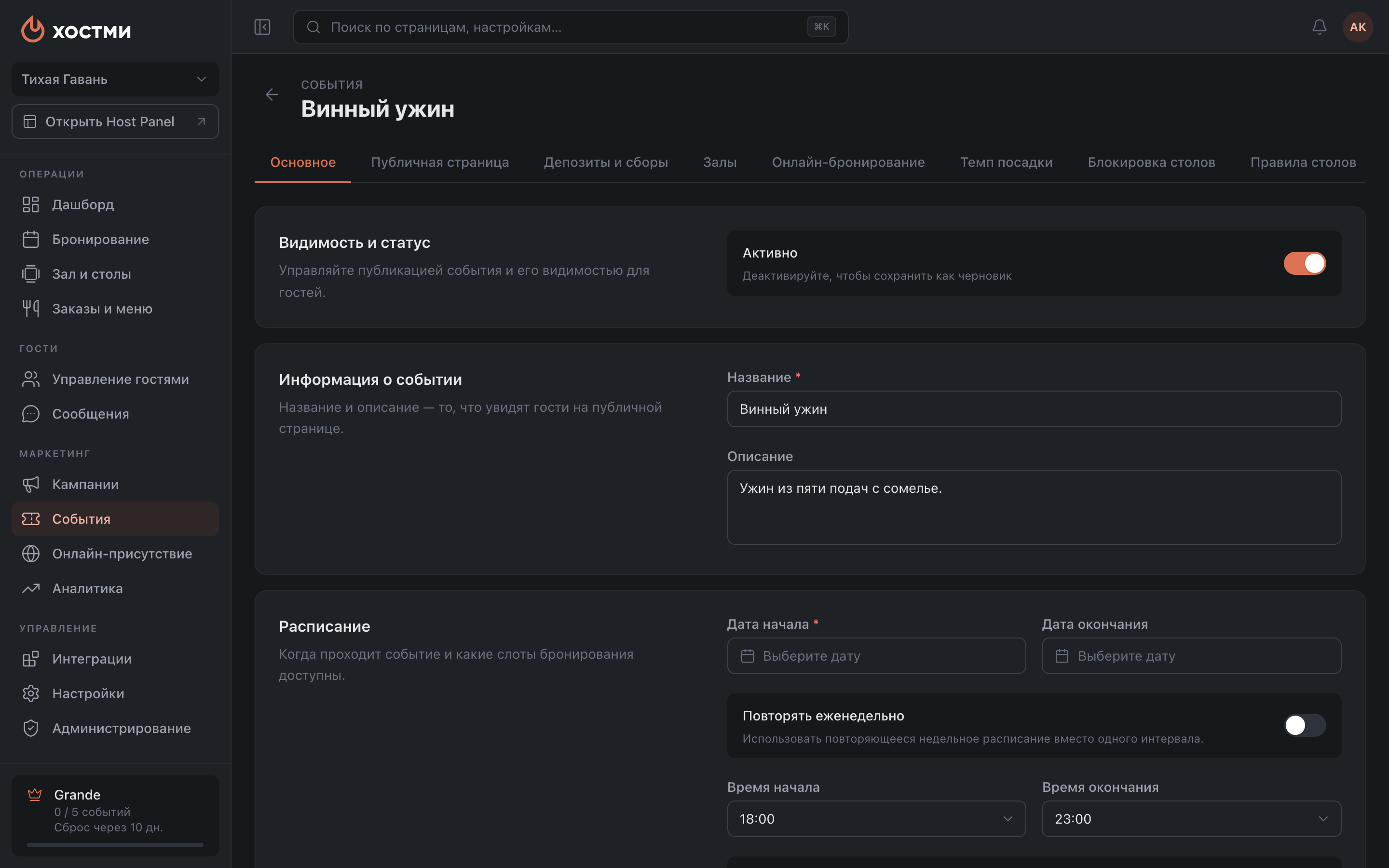Focus the page search field
Viewport: 1389px width, 868px height.
tap(571, 27)
